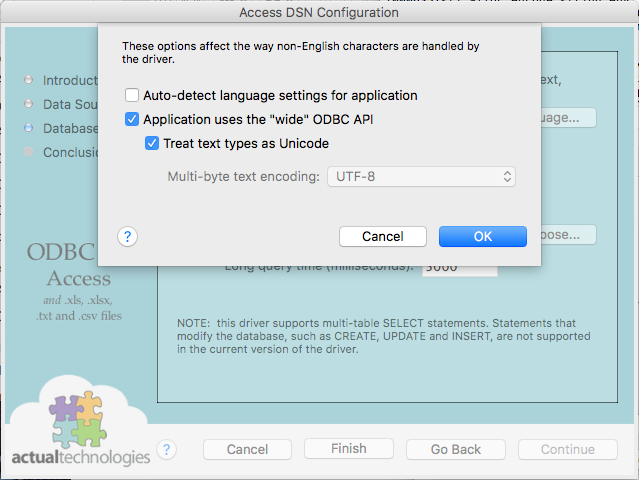Click the long query time field
The image size is (639, 480).
[460, 269]
